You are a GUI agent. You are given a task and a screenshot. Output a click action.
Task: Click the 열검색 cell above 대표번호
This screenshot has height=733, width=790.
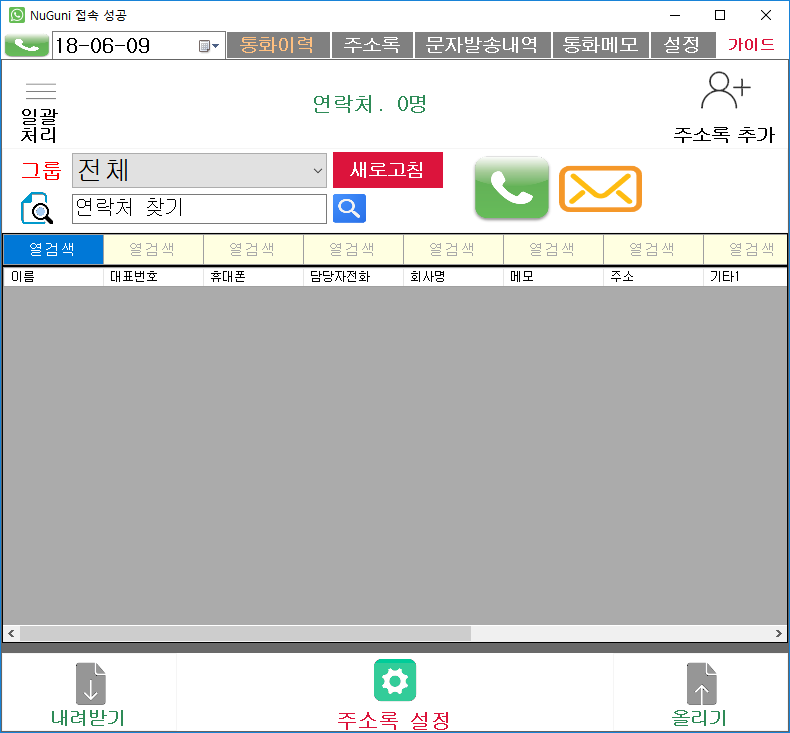point(153,249)
